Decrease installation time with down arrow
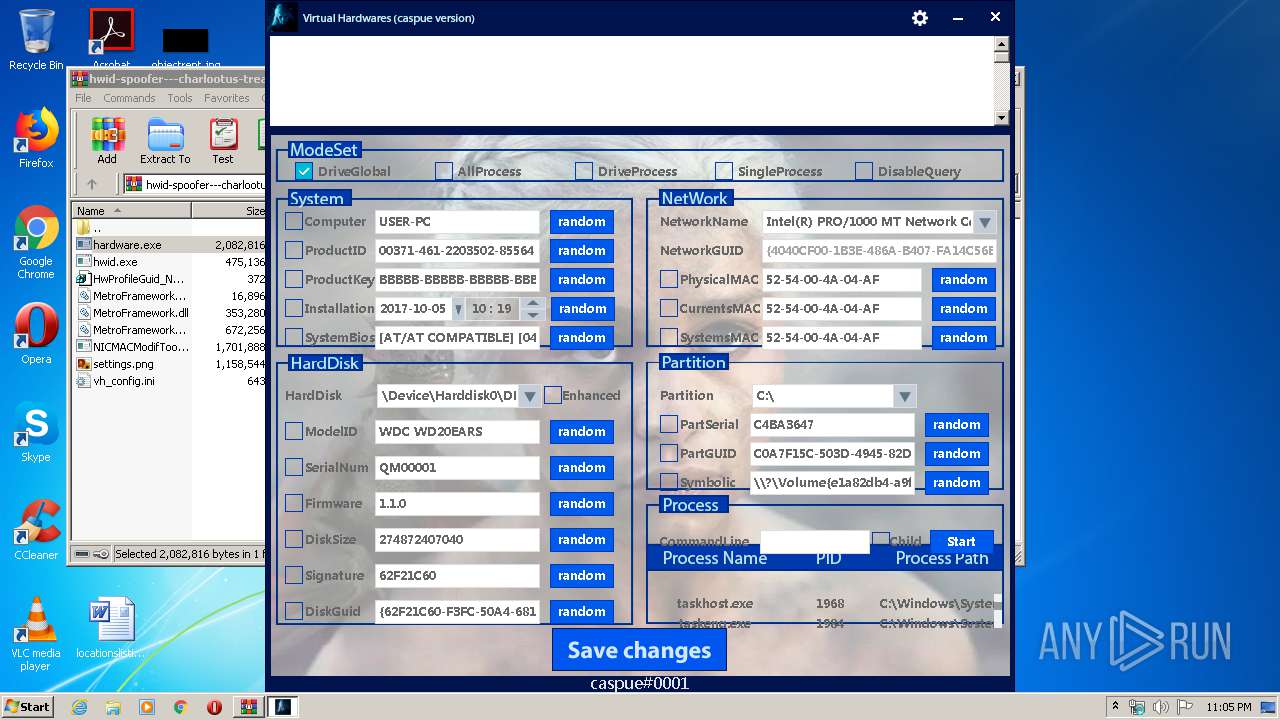 coord(532,315)
